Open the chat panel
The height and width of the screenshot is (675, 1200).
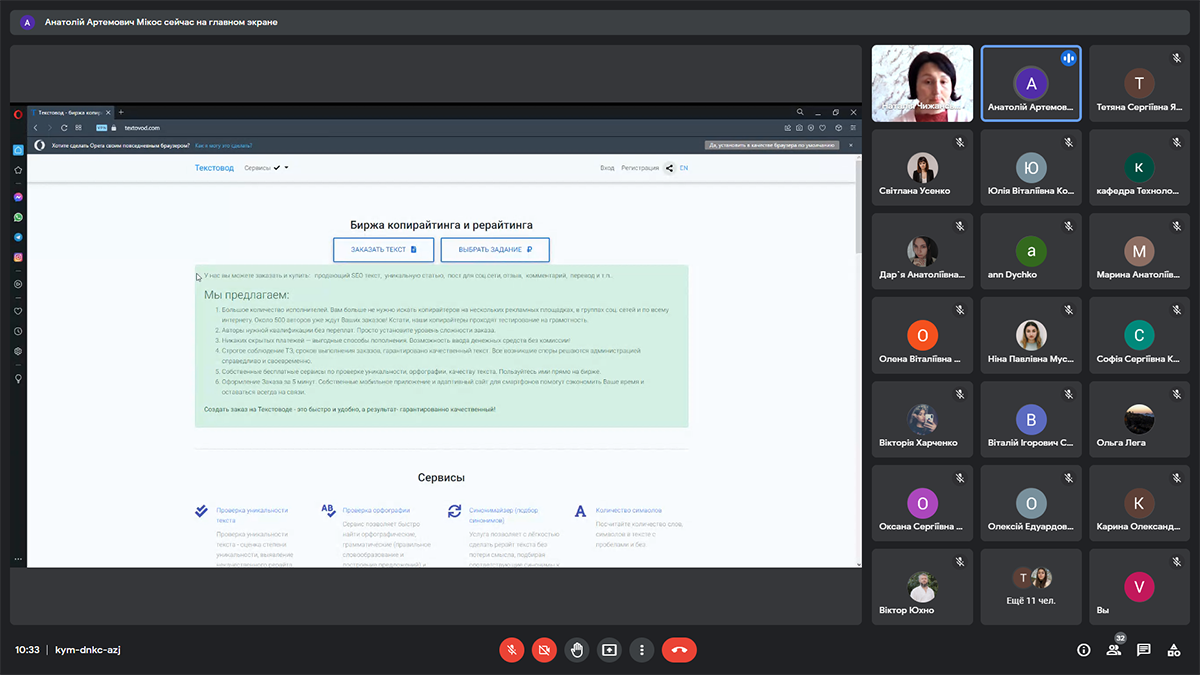(1144, 650)
